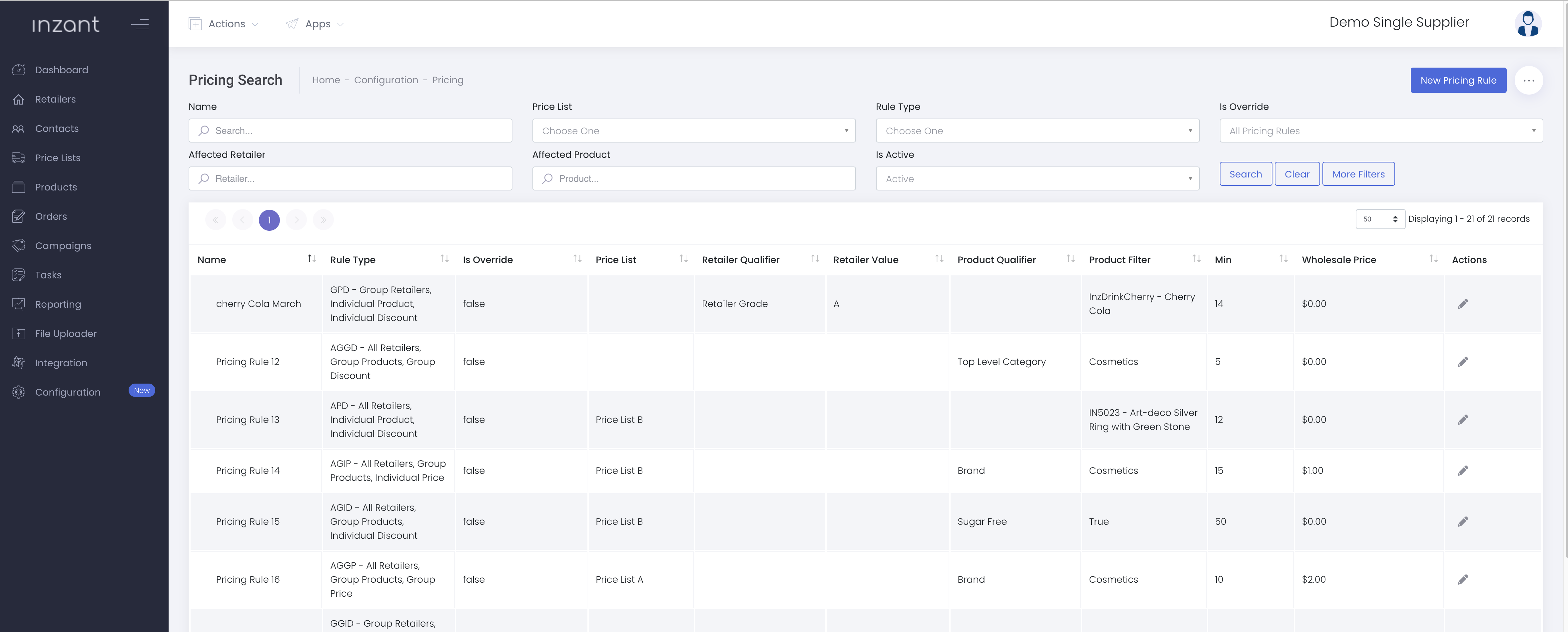Click the Price Lists truck icon
Image resolution: width=1568 pixels, height=632 pixels.
19,158
